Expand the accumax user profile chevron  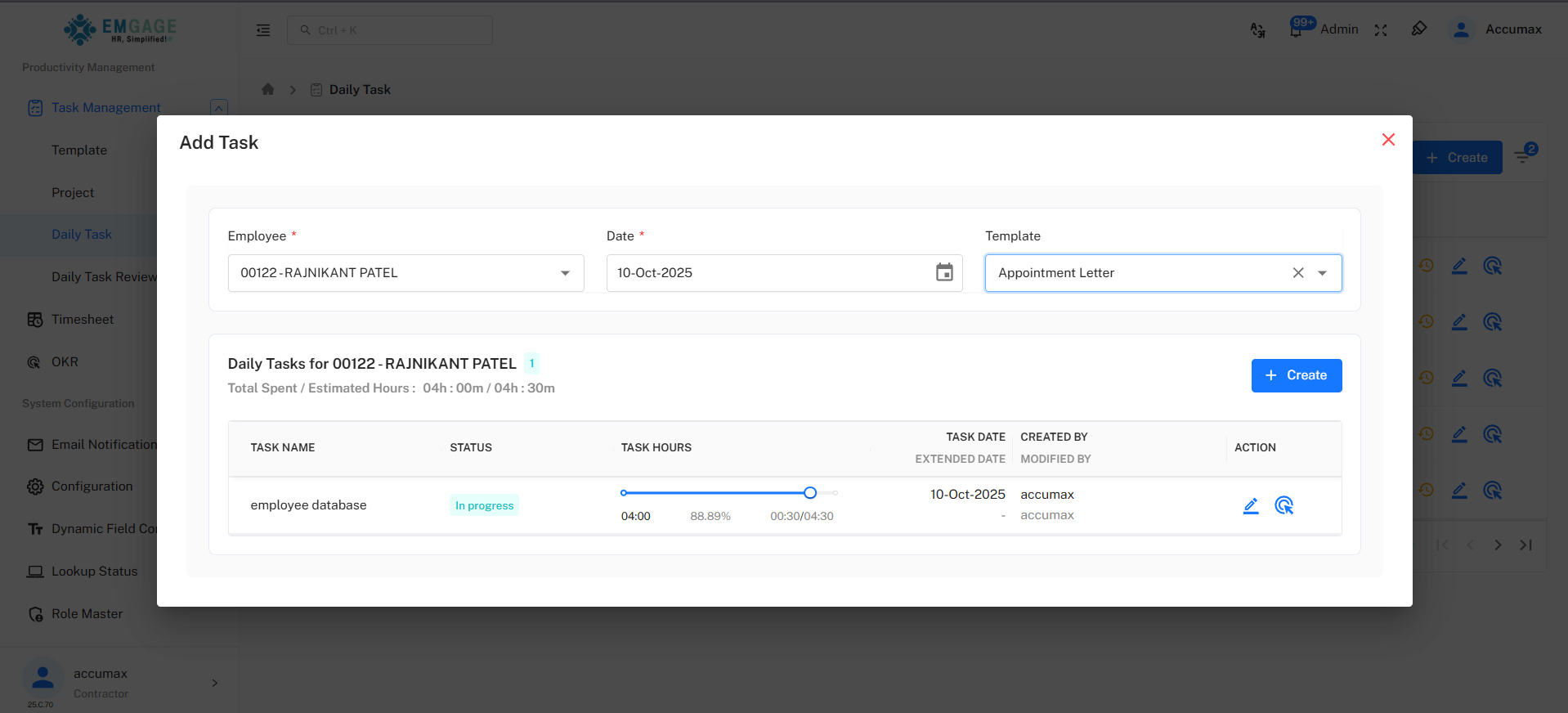[215, 683]
